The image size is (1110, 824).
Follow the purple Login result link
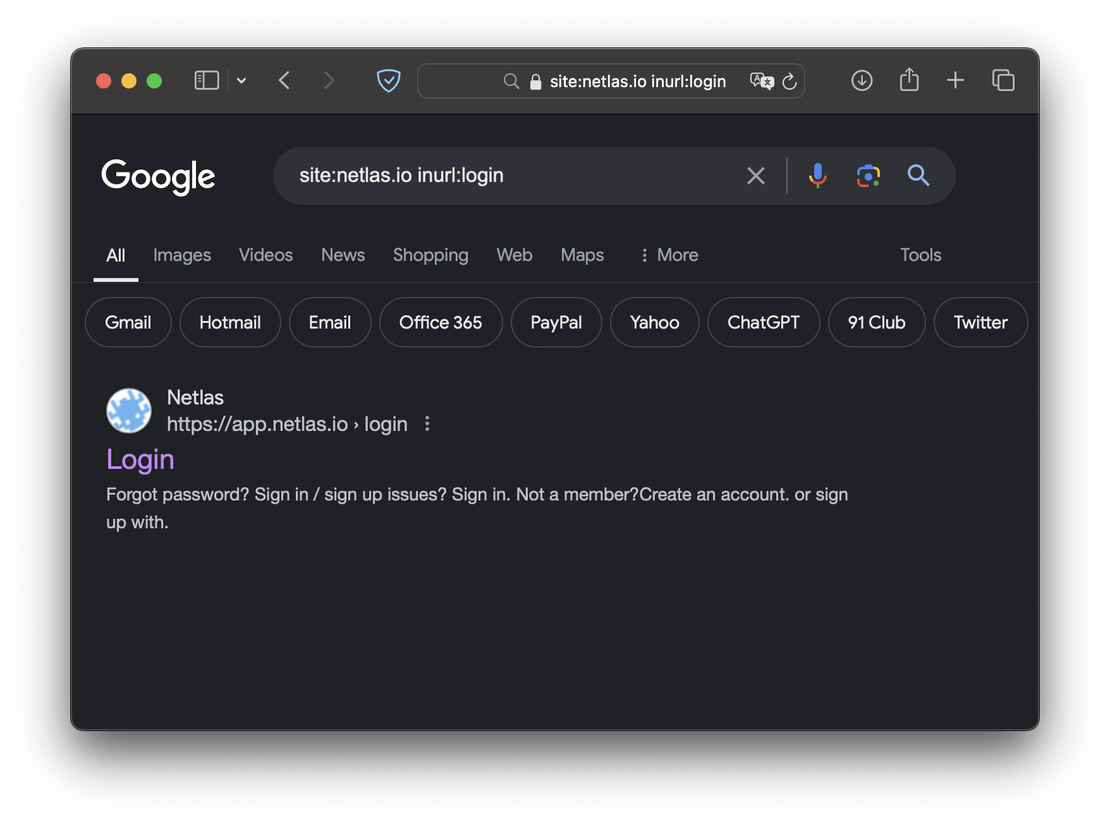point(140,459)
